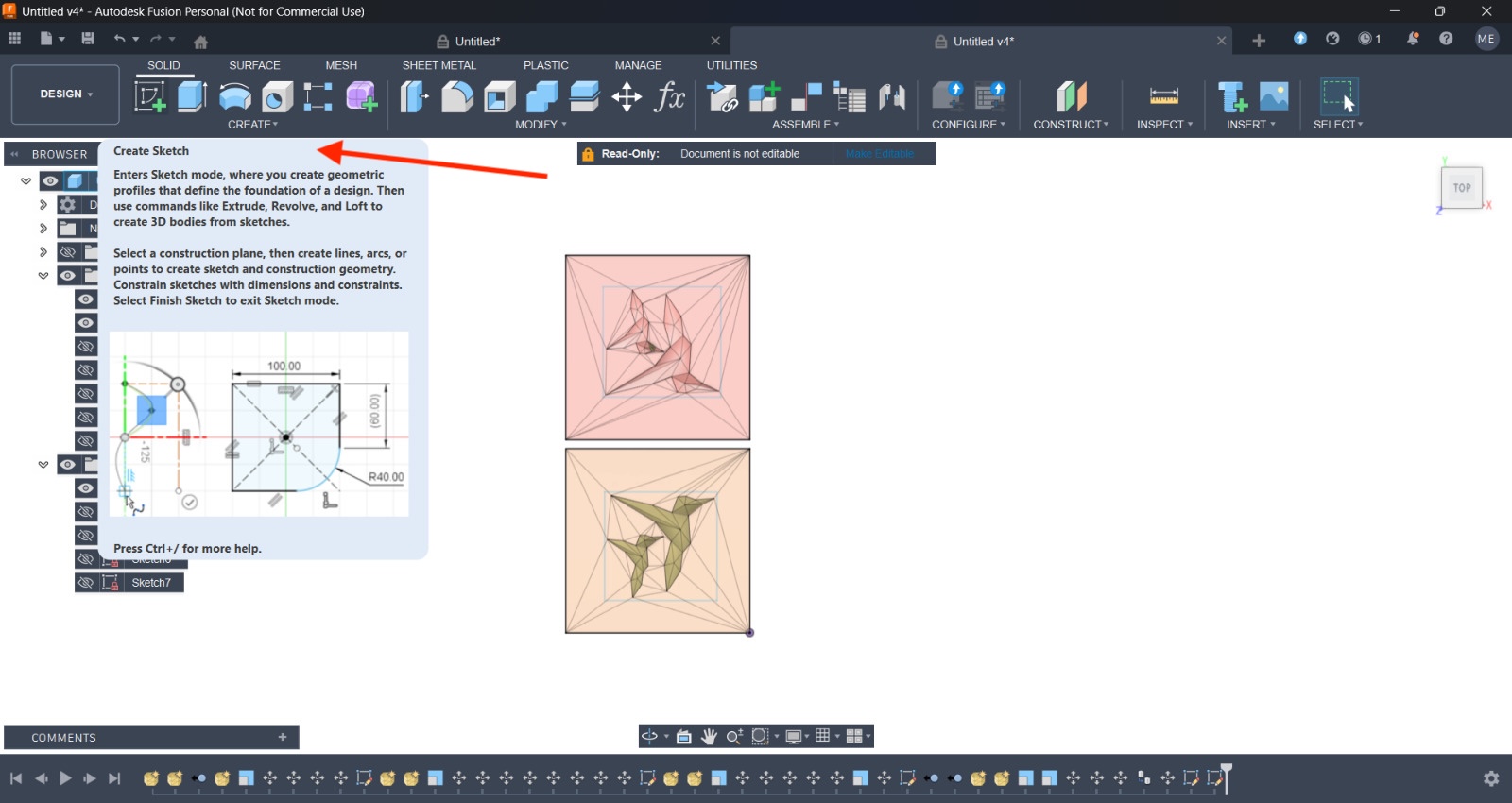Image resolution: width=1512 pixels, height=803 pixels.
Task: Choose the Revolve tool icon
Action: pyautogui.click(x=234, y=96)
